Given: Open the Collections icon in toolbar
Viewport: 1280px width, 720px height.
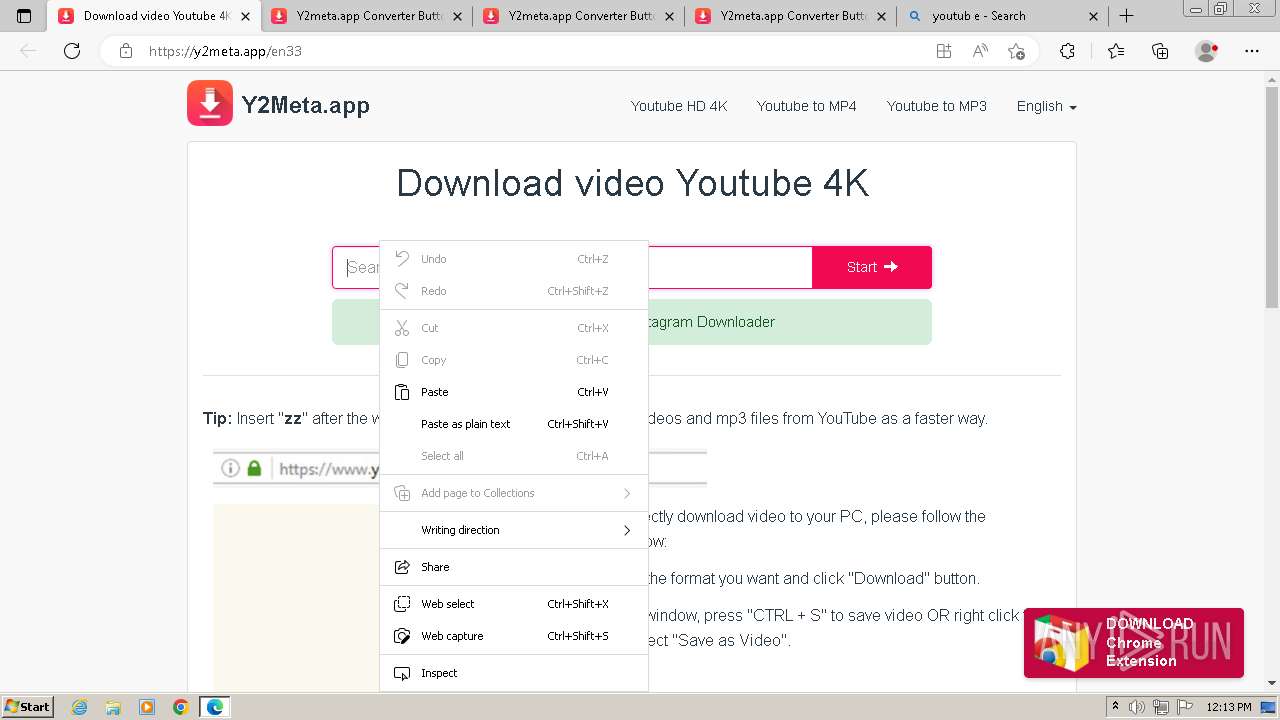Looking at the screenshot, I should pyautogui.click(x=1160, y=51).
